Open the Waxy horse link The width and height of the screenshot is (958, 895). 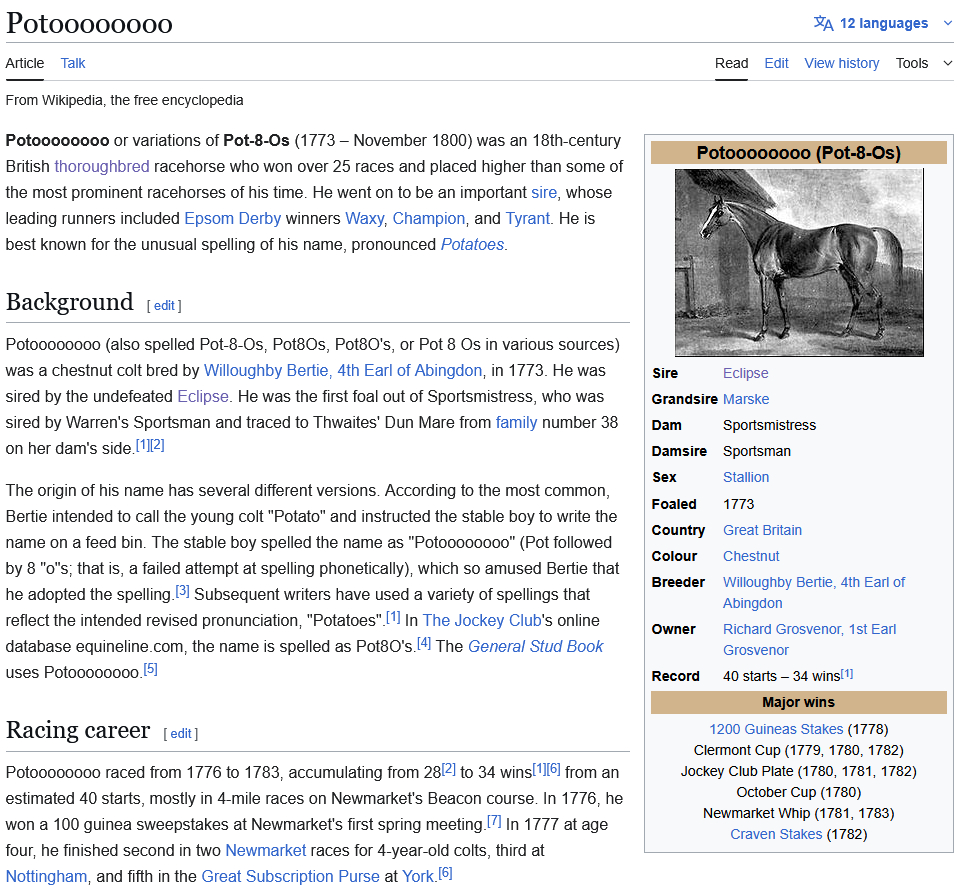tap(364, 218)
